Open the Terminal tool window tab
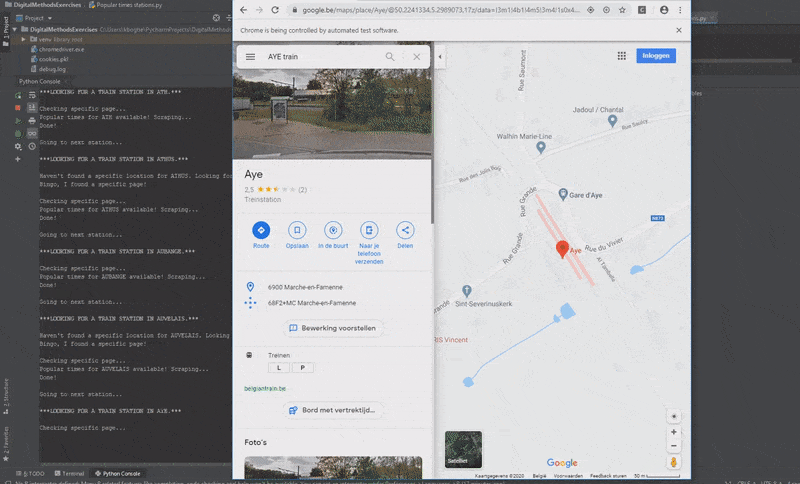The image size is (800, 484). [x=69, y=474]
